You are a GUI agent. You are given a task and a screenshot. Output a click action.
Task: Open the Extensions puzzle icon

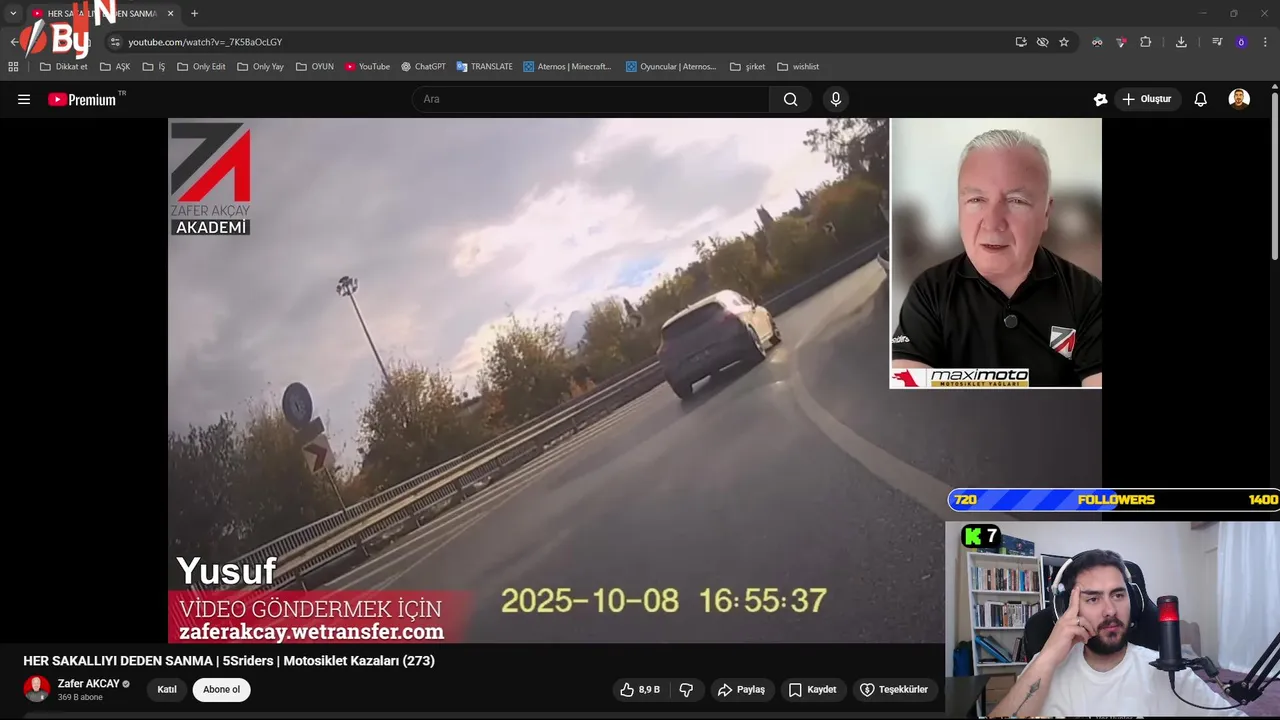pos(1146,42)
